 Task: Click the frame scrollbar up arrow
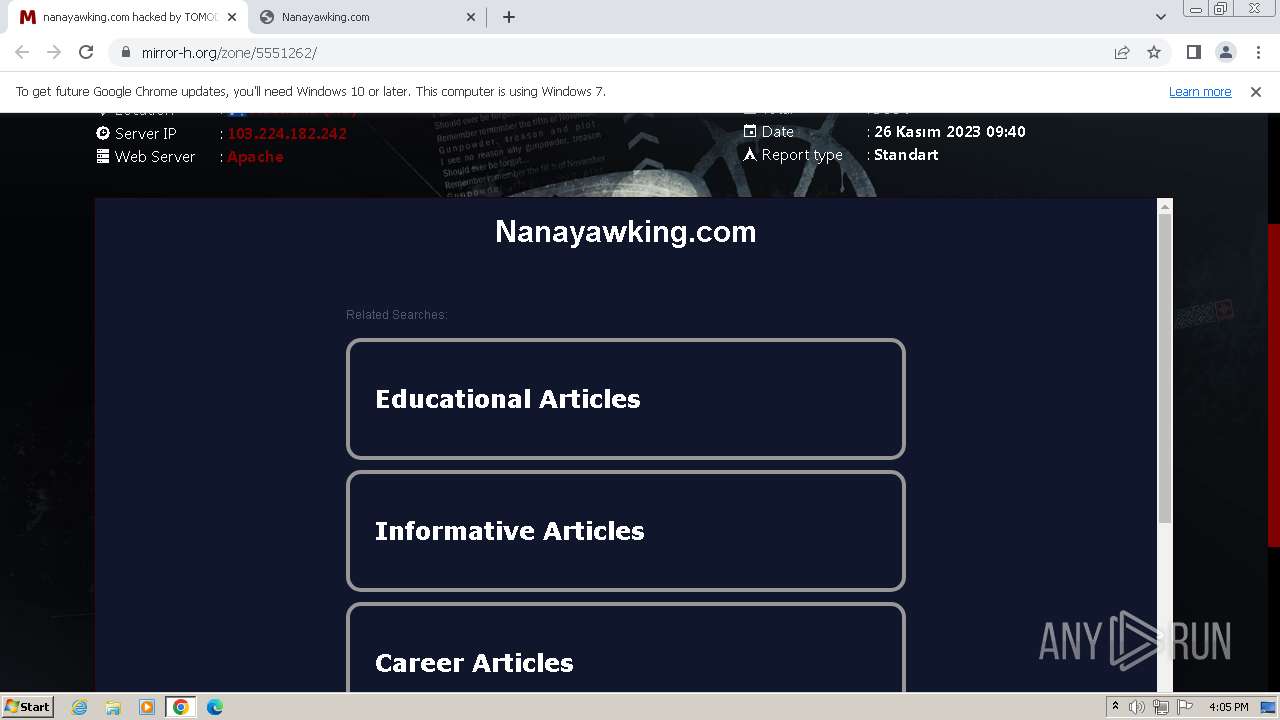(x=1164, y=206)
